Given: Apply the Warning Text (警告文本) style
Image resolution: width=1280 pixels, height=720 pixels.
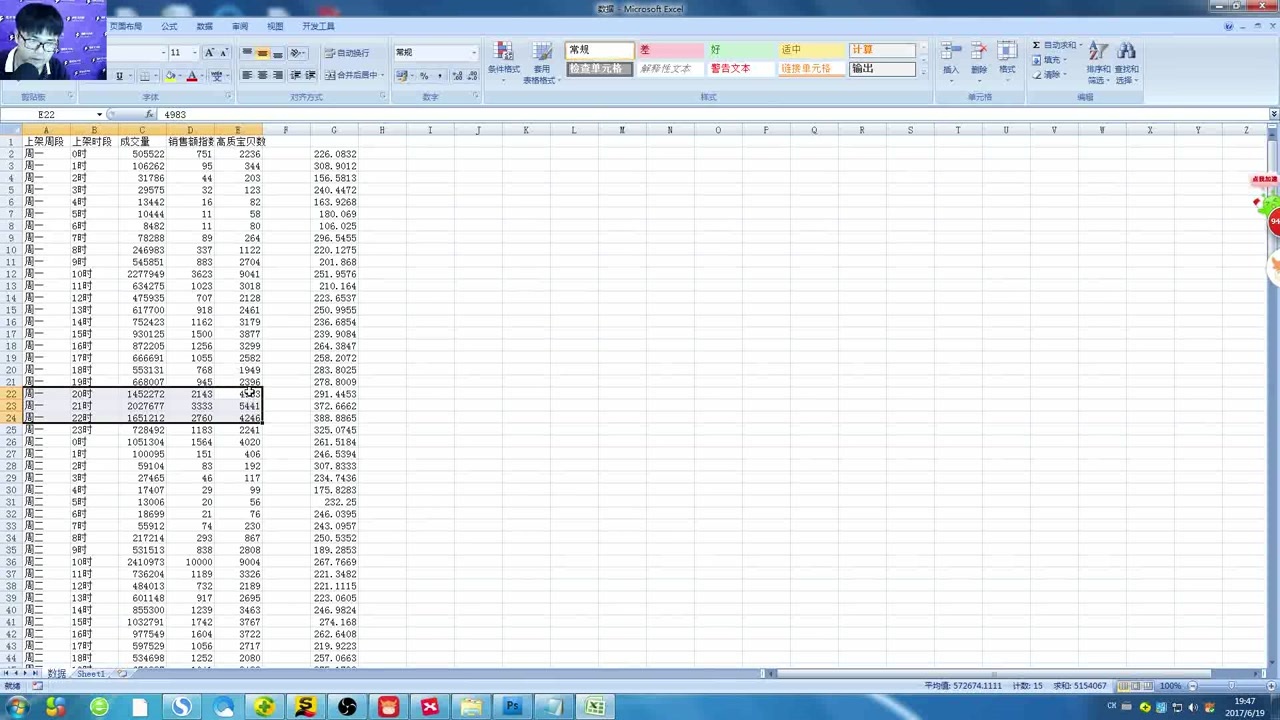Looking at the screenshot, I should point(741,69).
